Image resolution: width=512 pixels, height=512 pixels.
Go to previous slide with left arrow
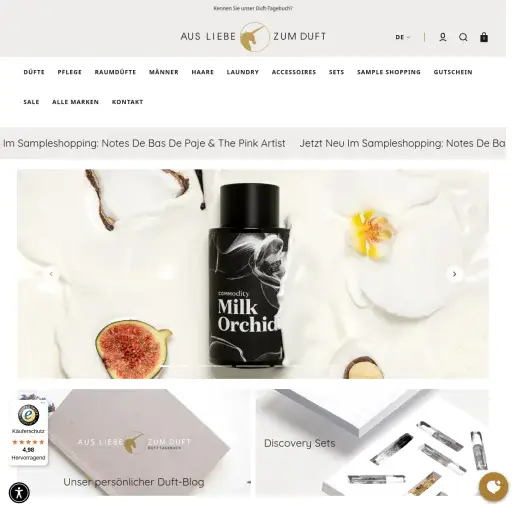51,274
